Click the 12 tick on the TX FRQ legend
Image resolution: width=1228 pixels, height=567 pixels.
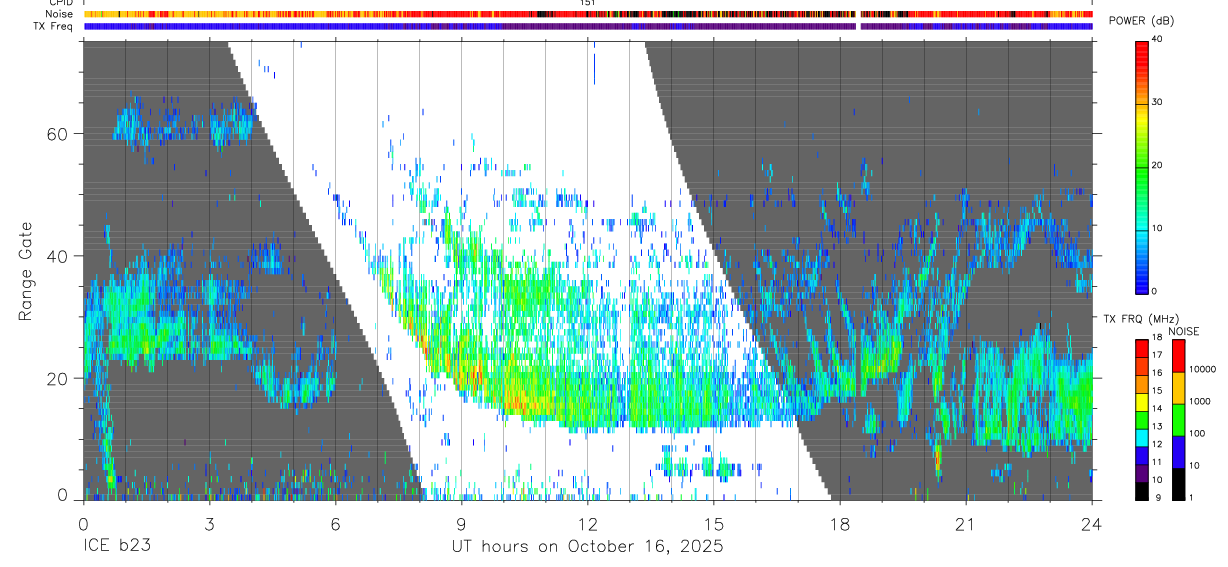tap(1157, 445)
